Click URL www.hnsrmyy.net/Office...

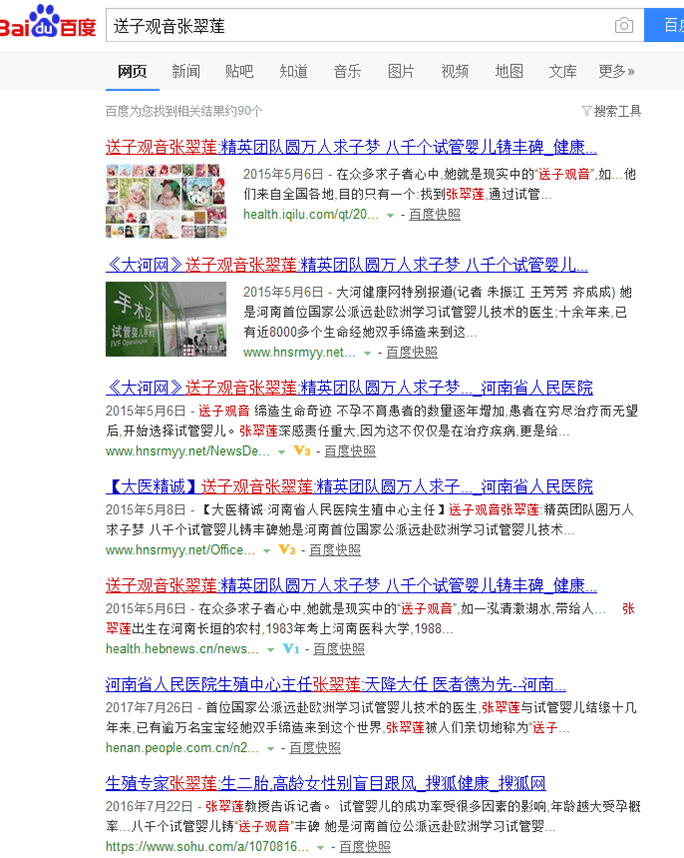[180, 549]
